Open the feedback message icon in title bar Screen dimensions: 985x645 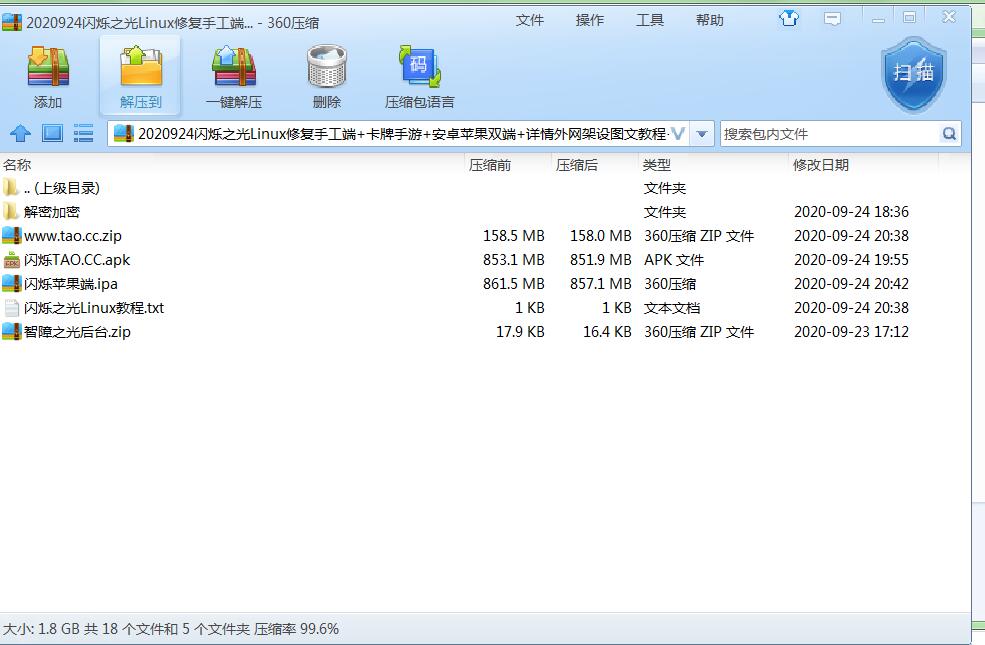coord(832,18)
